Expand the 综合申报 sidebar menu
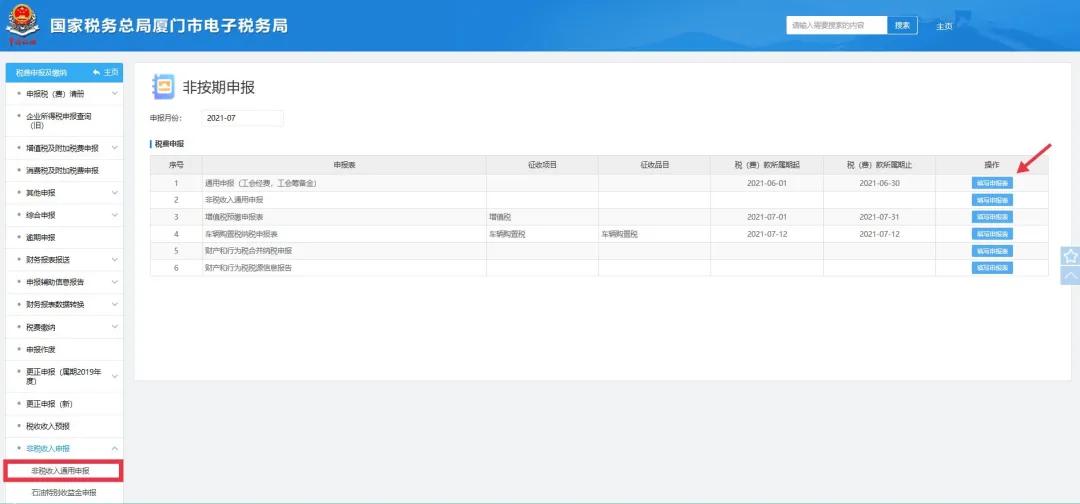 [x=62, y=215]
